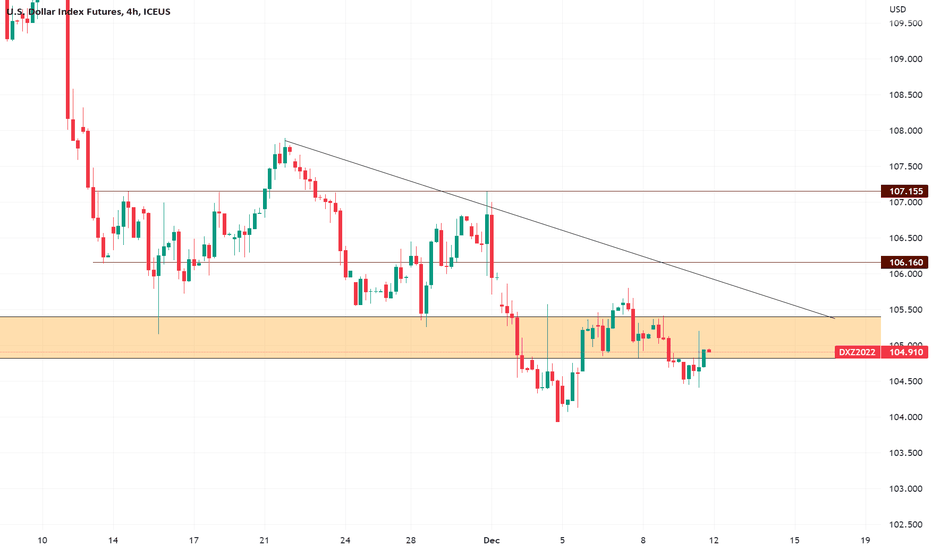Select the descending gray trendline
The width and height of the screenshot is (932, 550).
click(x=559, y=230)
